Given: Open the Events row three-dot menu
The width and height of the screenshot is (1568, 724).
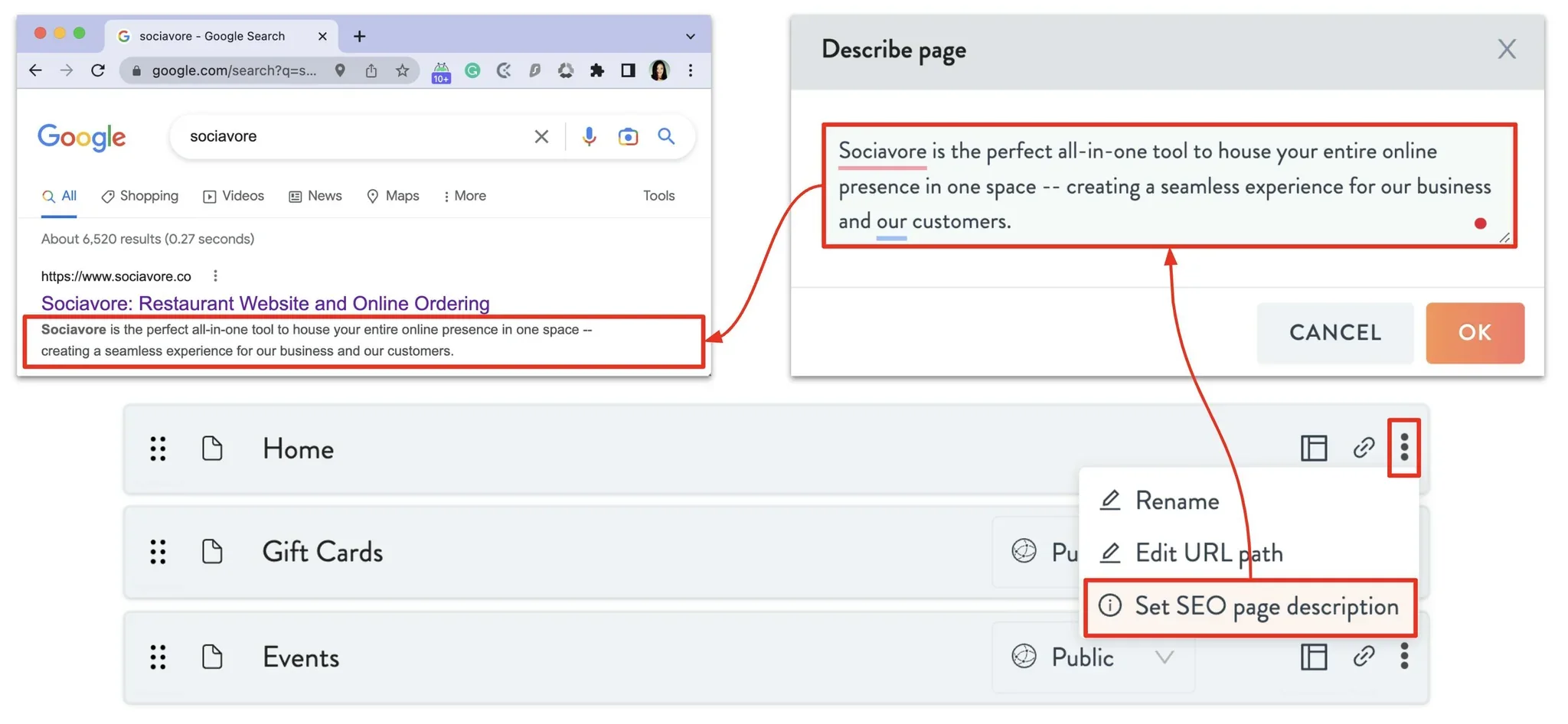Looking at the screenshot, I should [1404, 657].
